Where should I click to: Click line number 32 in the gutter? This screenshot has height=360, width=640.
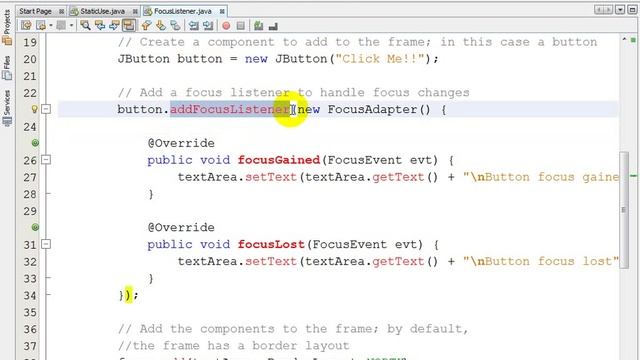[x=30, y=262]
